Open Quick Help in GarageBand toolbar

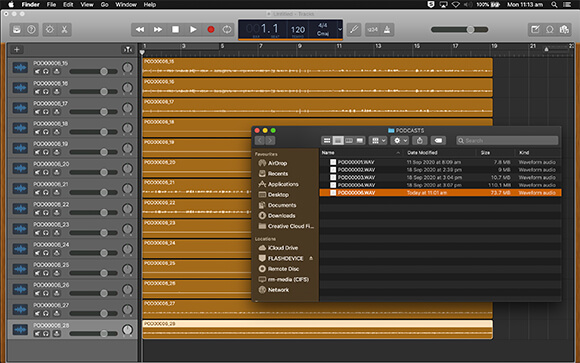pos(31,30)
